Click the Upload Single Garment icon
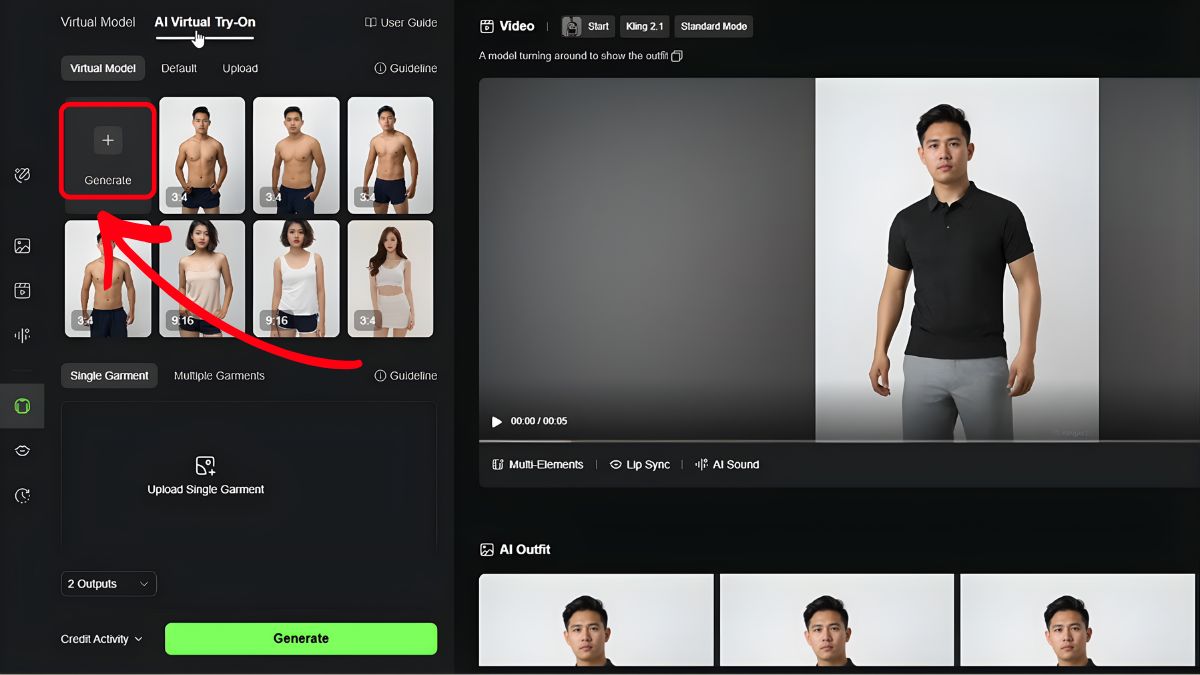This screenshot has width=1200, height=675. point(205,466)
